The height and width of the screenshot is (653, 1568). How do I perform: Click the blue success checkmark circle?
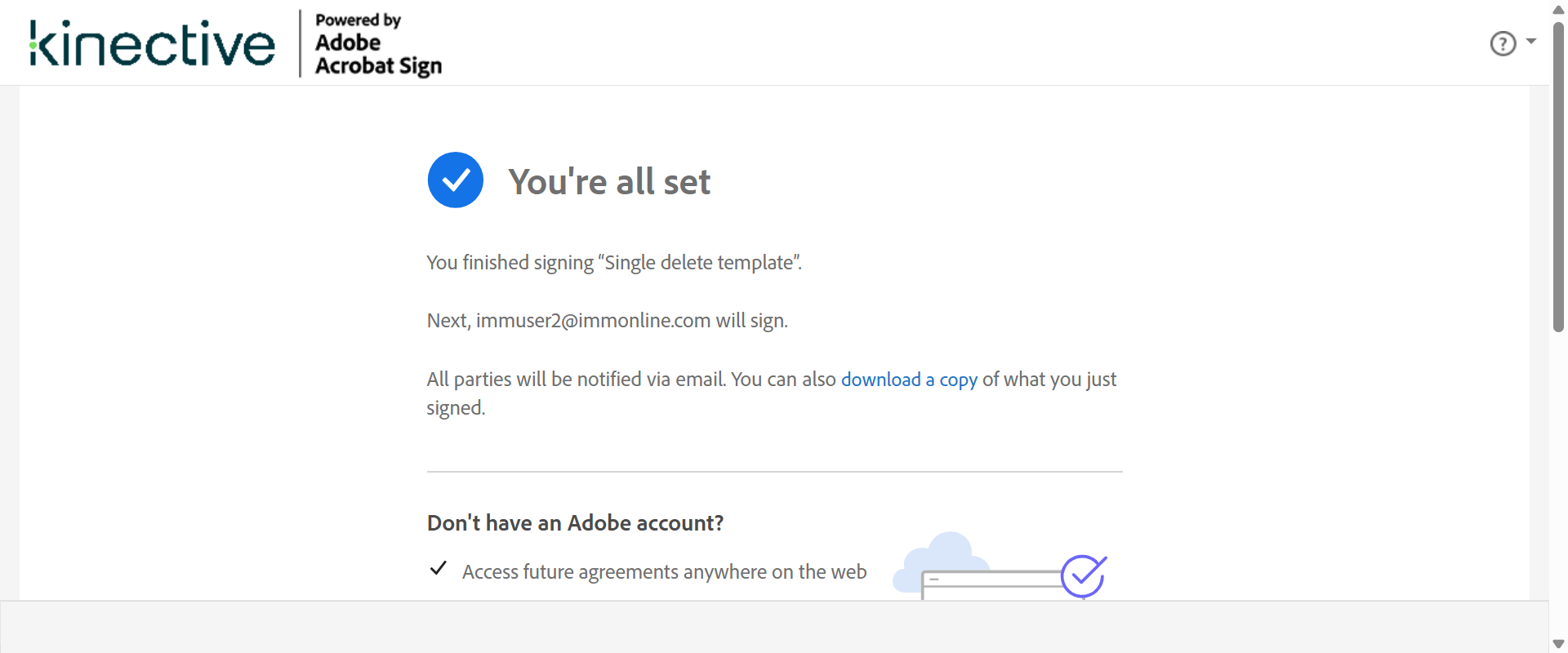(x=456, y=180)
